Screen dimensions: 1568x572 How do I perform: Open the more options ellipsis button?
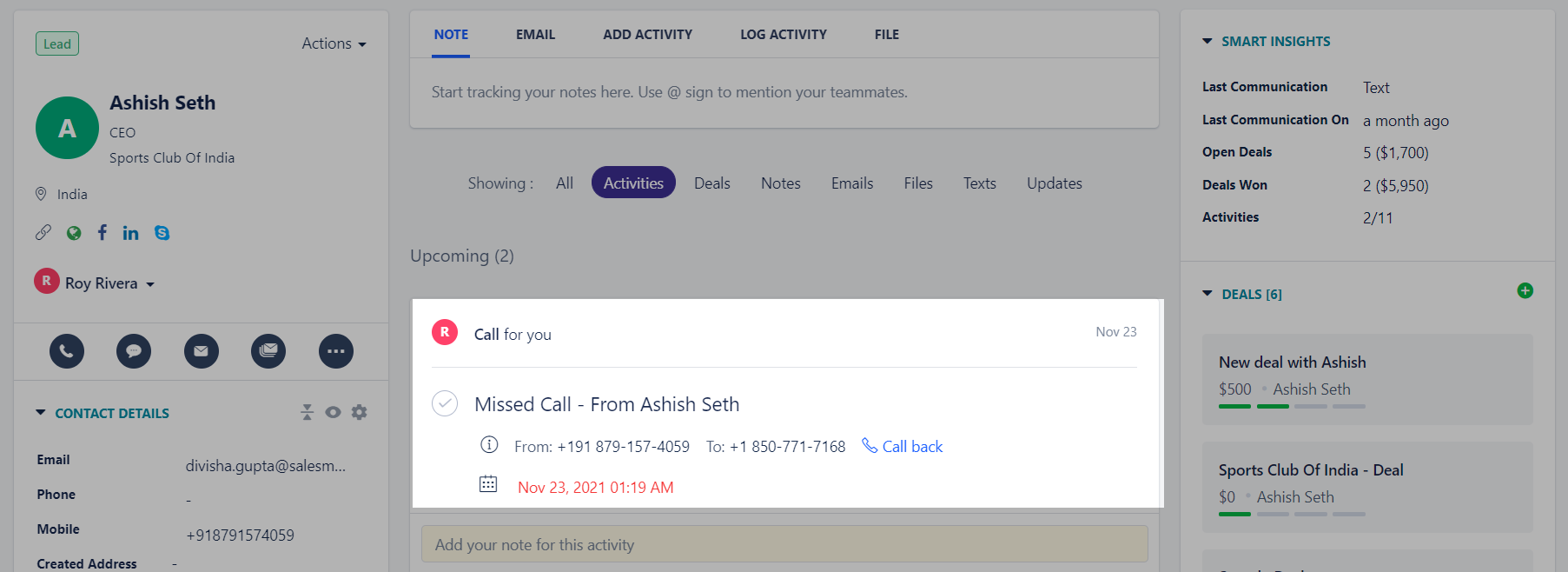(x=335, y=351)
